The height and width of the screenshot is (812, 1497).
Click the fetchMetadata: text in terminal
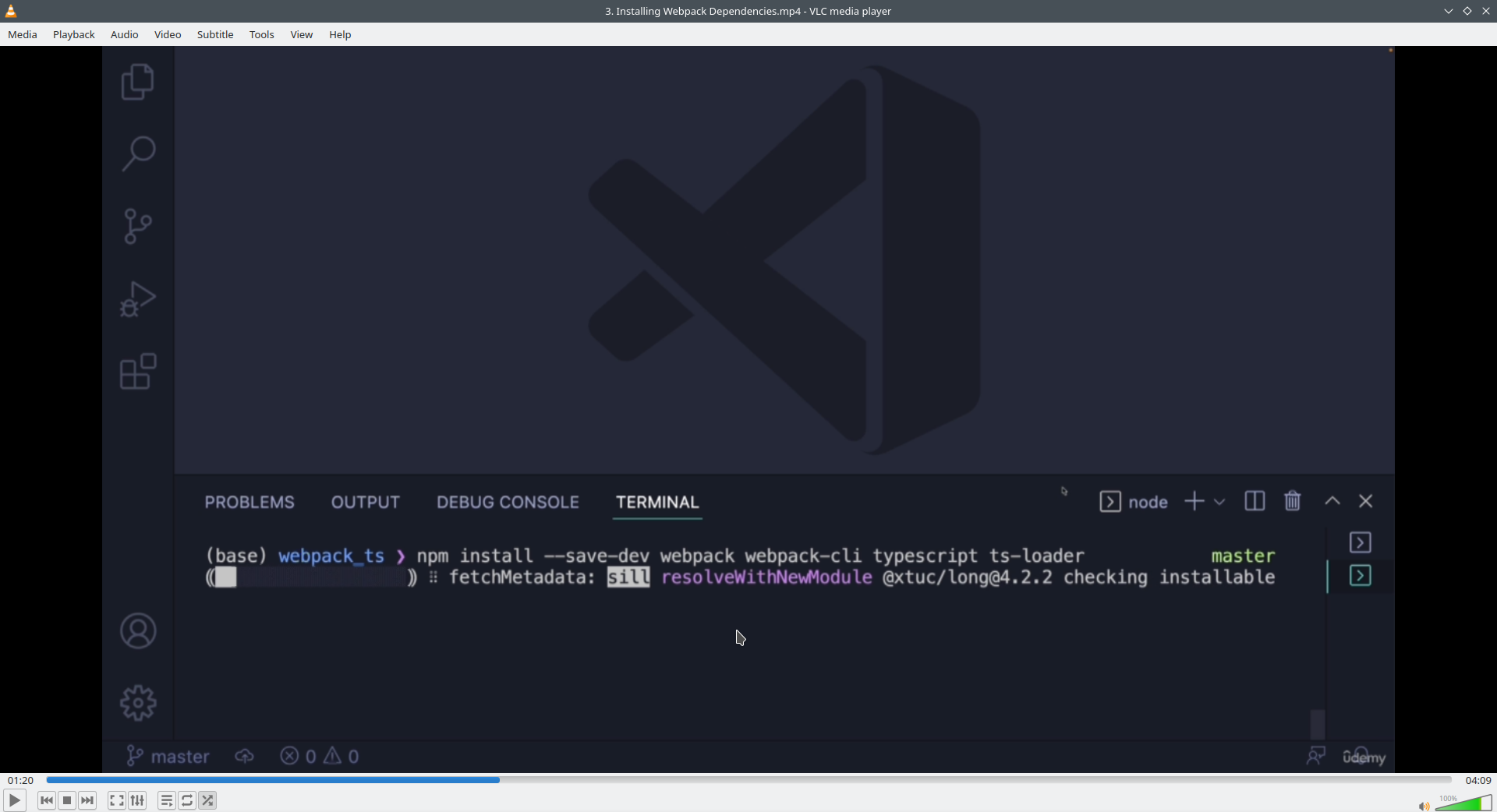pos(522,577)
